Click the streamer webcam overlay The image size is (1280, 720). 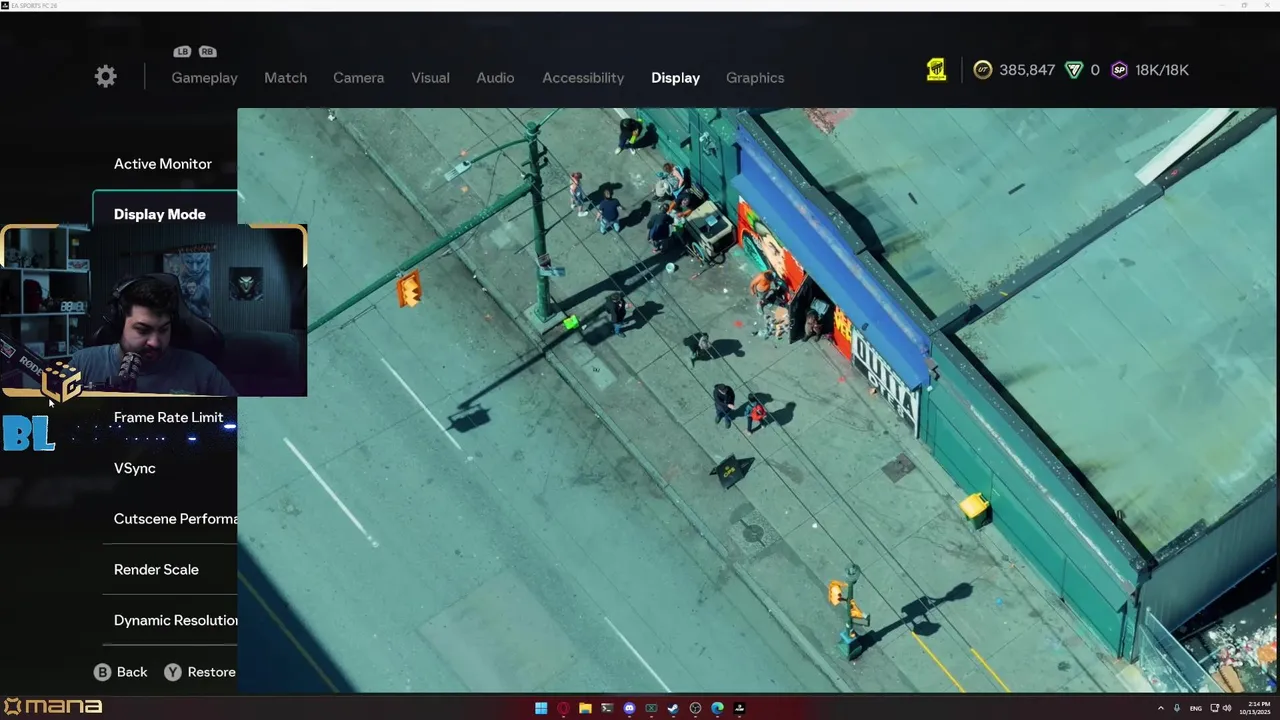click(154, 311)
